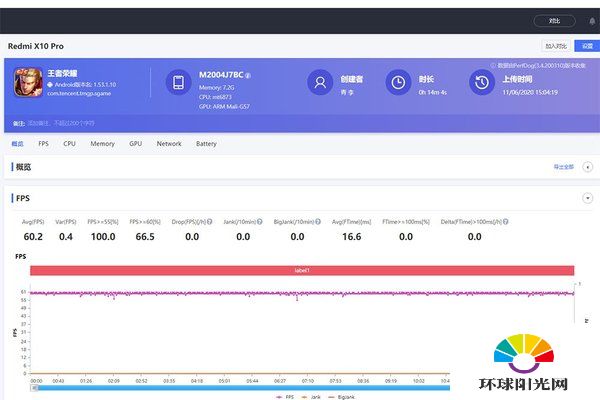Click the Var(FPS) value 0.4
This screenshot has width=600, height=400.
click(66, 237)
